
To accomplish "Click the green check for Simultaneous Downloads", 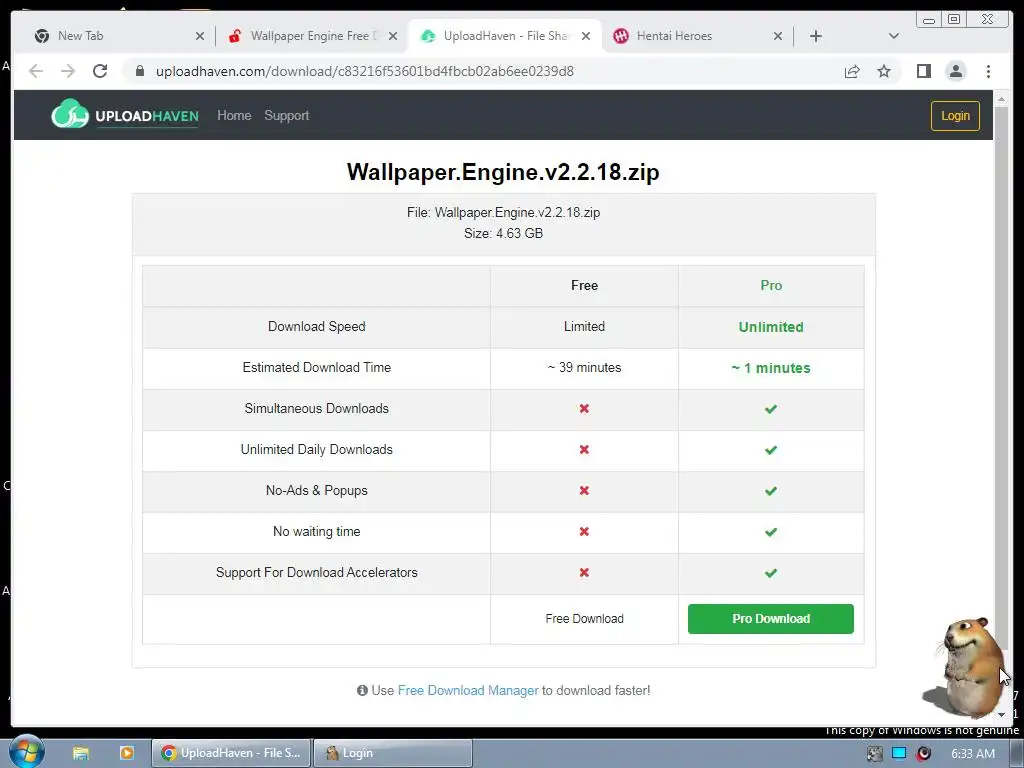I will pos(771,409).
